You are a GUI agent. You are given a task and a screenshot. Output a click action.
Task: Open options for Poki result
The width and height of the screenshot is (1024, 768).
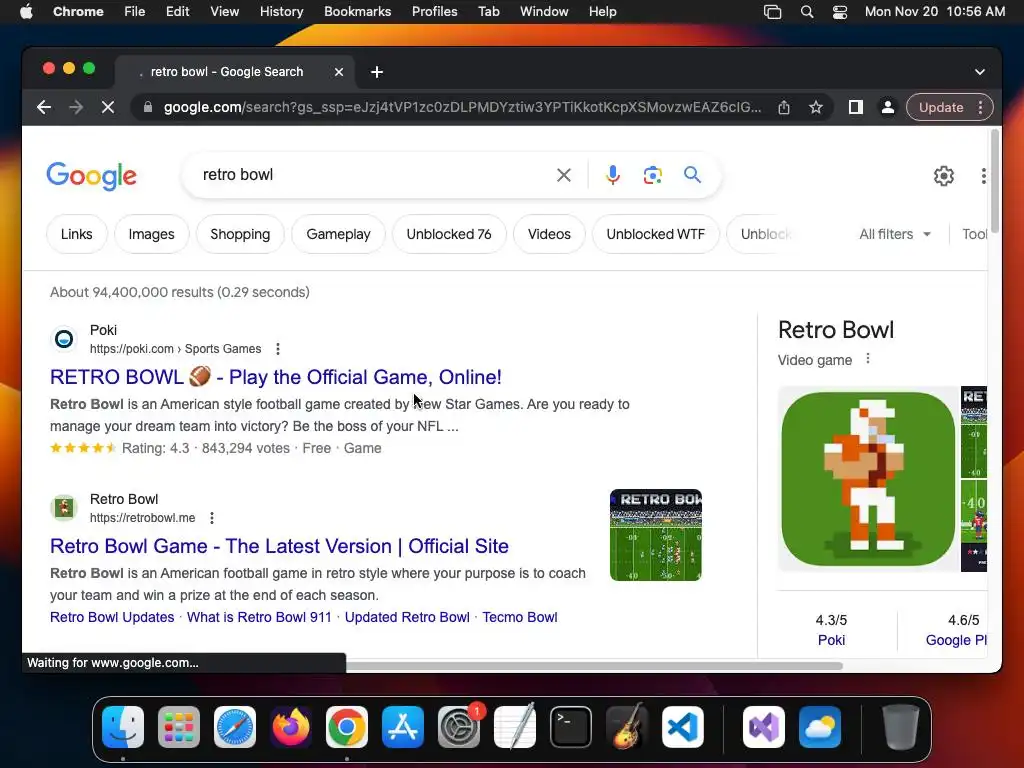pyautogui.click(x=278, y=349)
